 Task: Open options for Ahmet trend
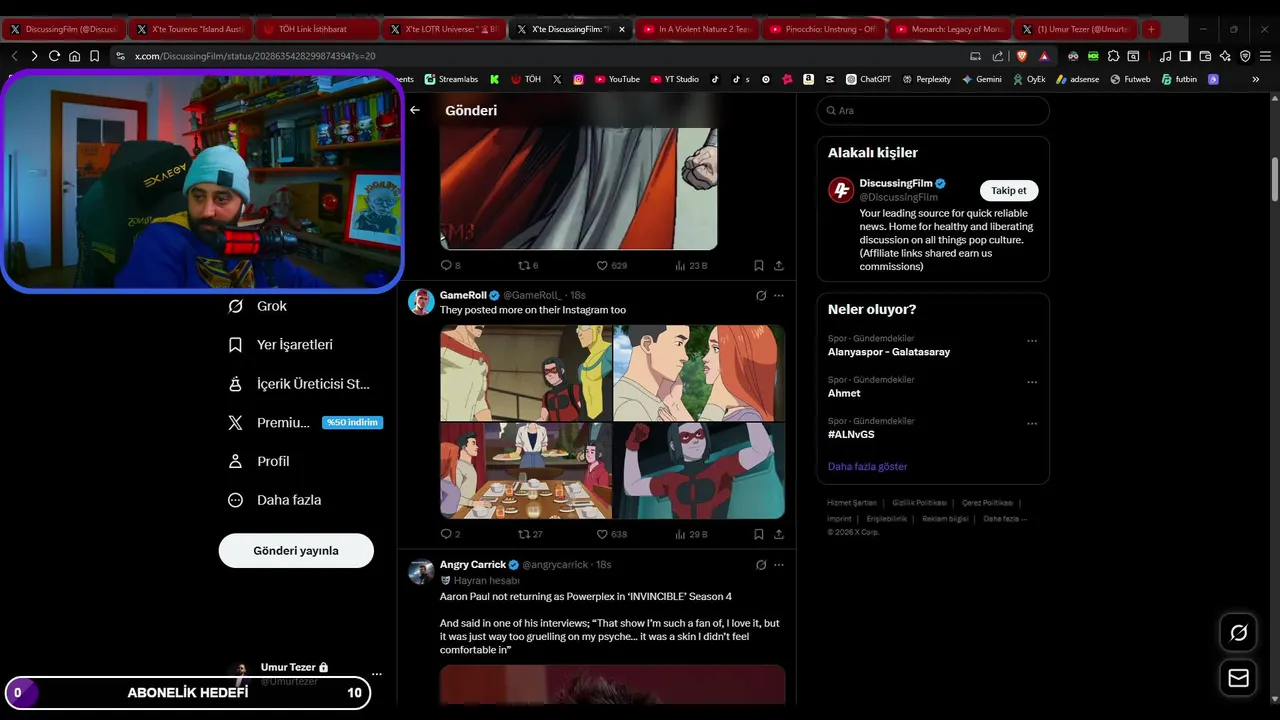[x=1032, y=382]
